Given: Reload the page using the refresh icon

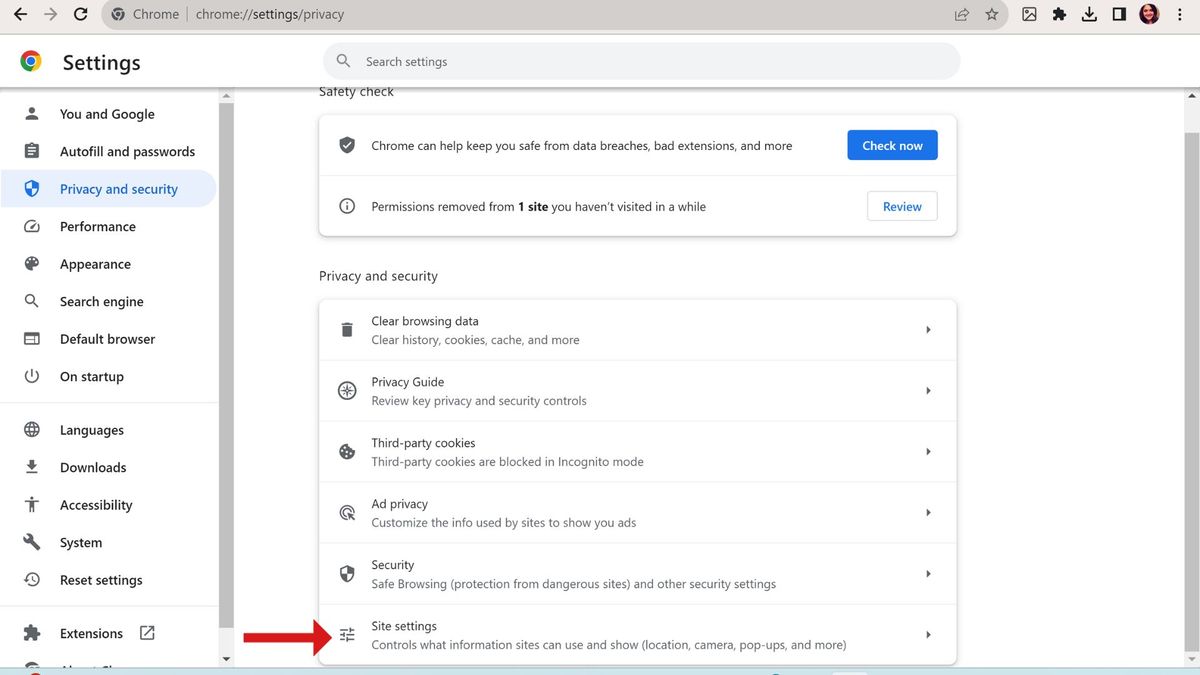Looking at the screenshot, I should (80, 14).
